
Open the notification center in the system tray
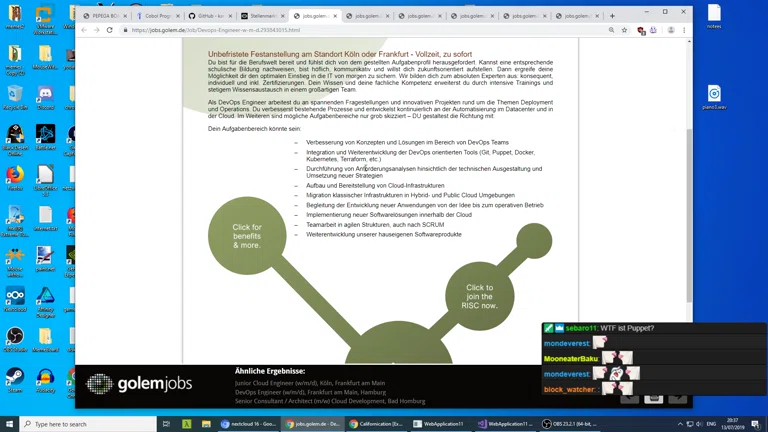pyautogui.click(x=755, y=424)
